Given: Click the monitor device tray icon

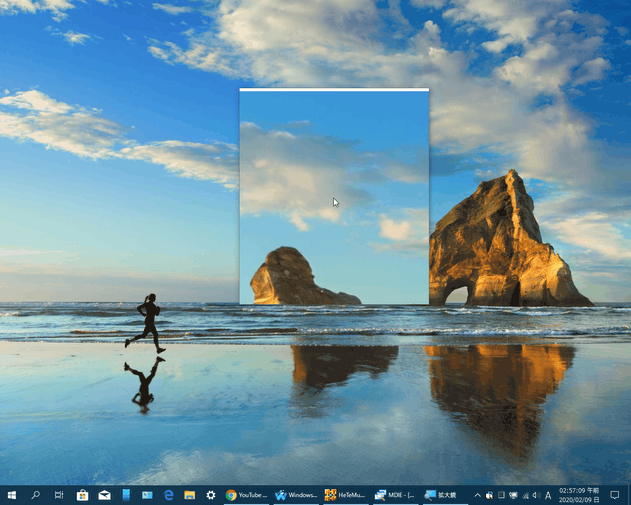Looking at the screenshot, I should point(513,495).
